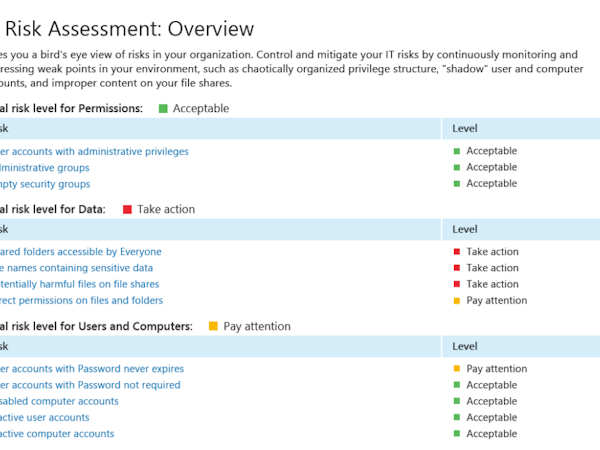Click green status square beside Permissions risk level
This screenshot has width=600, height=450.
coord(163,108)
